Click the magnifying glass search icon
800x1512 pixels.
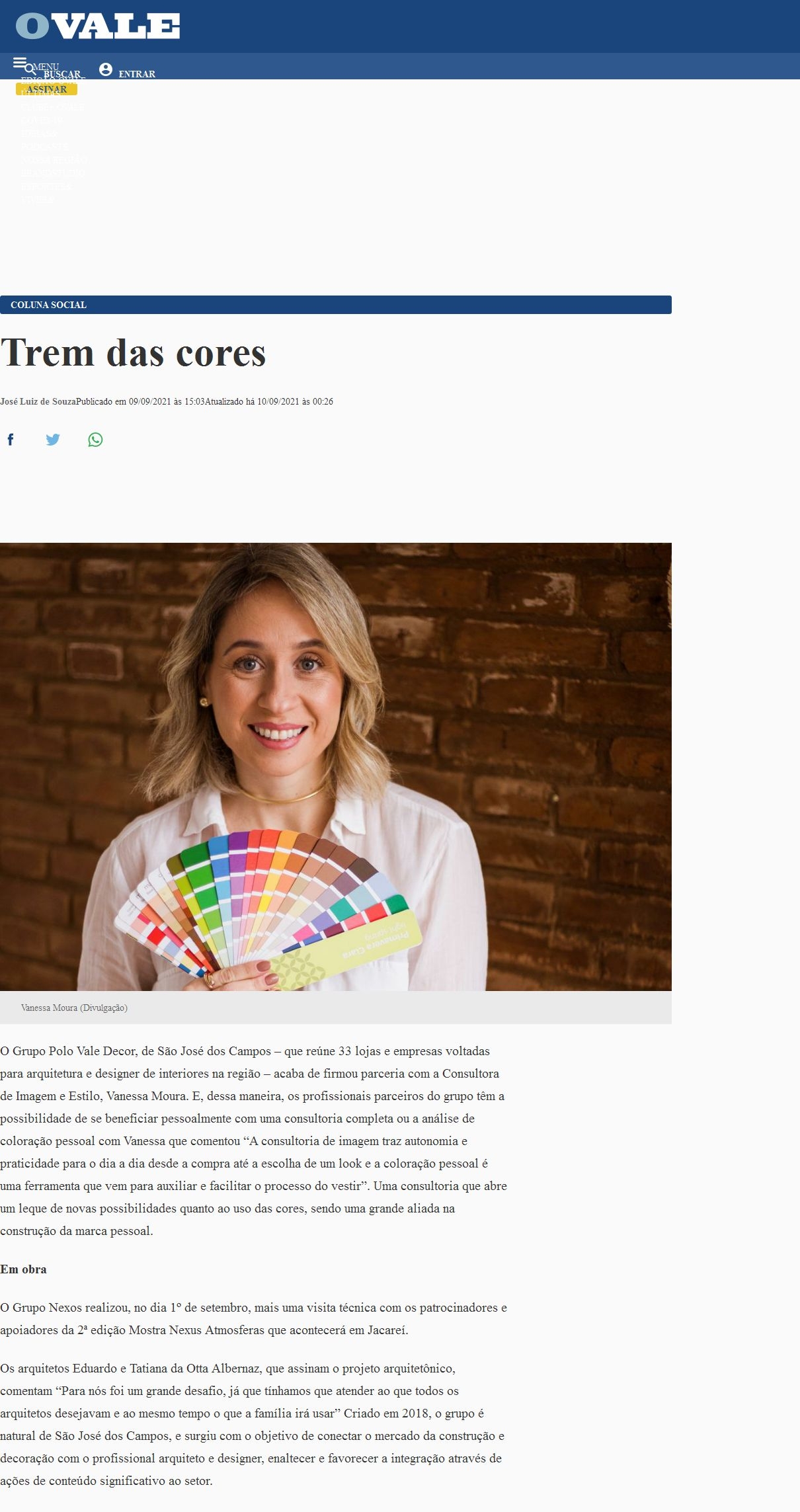tap(31, 69)
